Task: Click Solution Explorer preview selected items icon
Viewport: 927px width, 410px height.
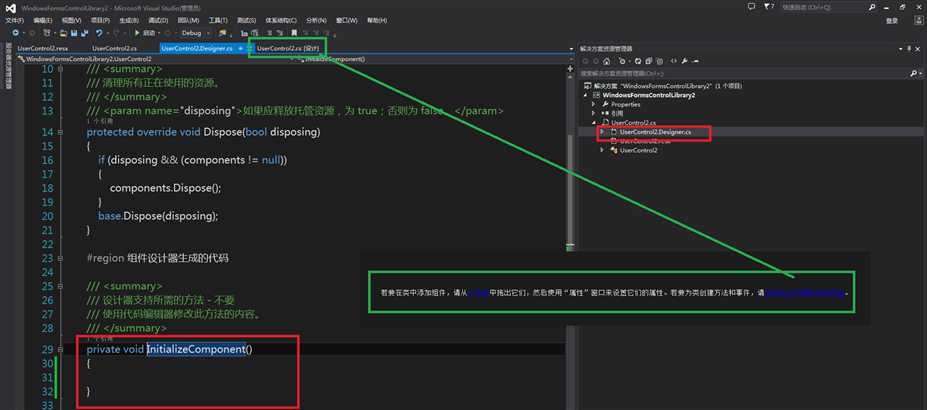Action: pyautogui.click(x=696, y=61)
